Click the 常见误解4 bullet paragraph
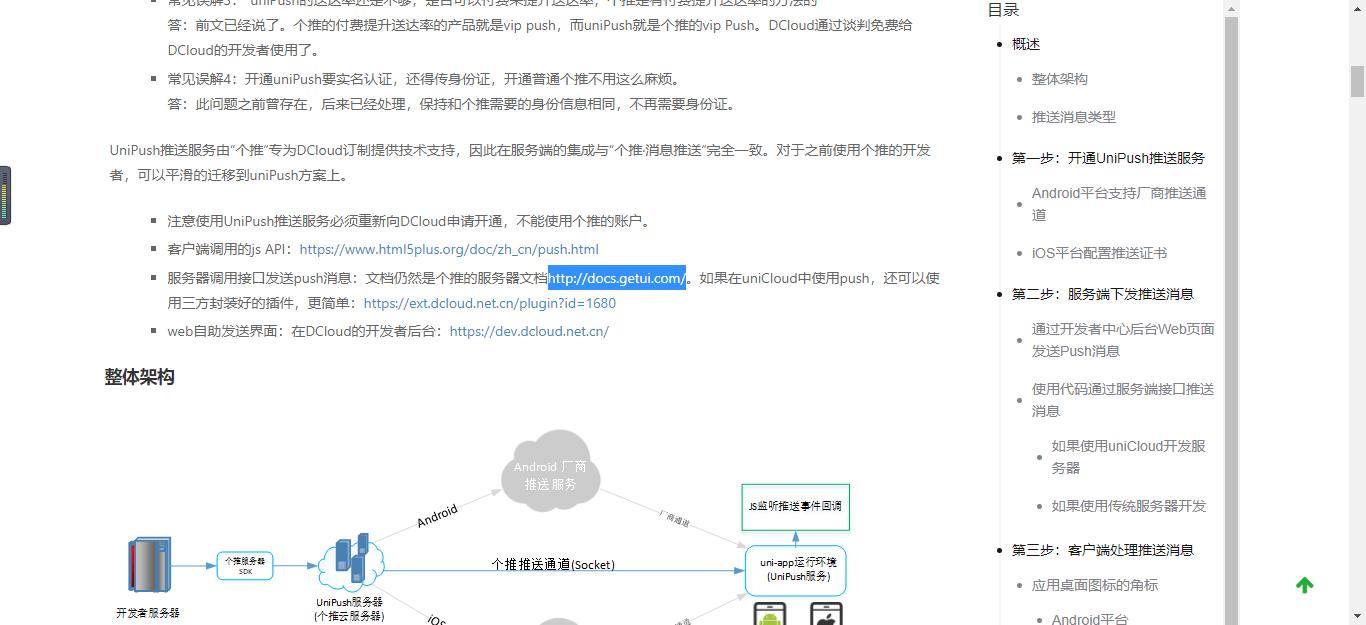This screenshot has height=625, width=1366. [452, 91]
